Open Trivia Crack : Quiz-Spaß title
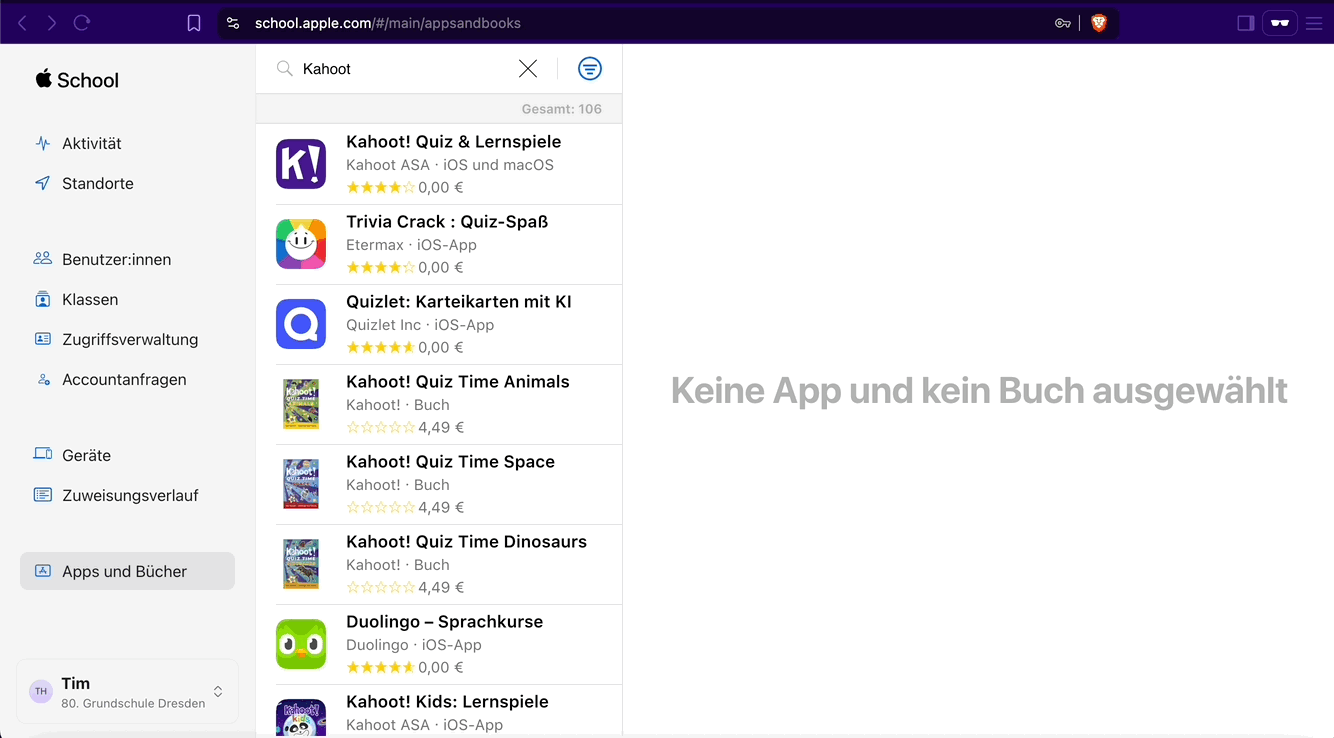1334x738 pixels. click(447, 222)
